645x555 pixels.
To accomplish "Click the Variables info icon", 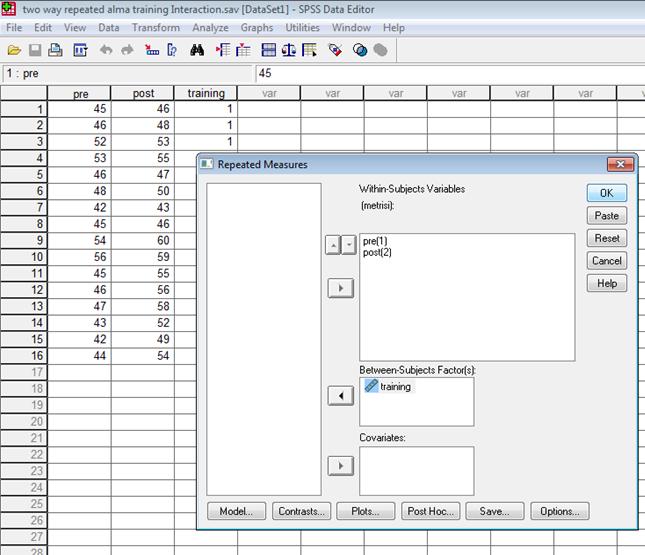I will pyautogui.click(x=172, y=50).
